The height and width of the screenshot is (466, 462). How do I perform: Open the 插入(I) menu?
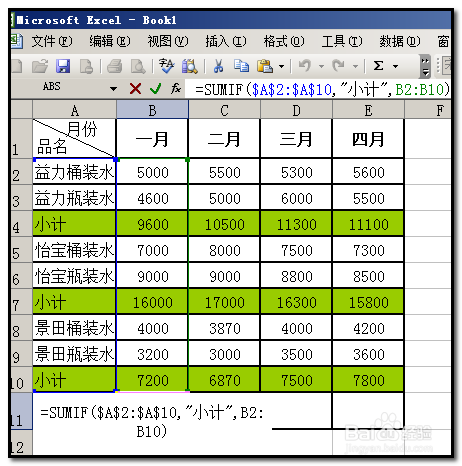(x=226, y=41)
